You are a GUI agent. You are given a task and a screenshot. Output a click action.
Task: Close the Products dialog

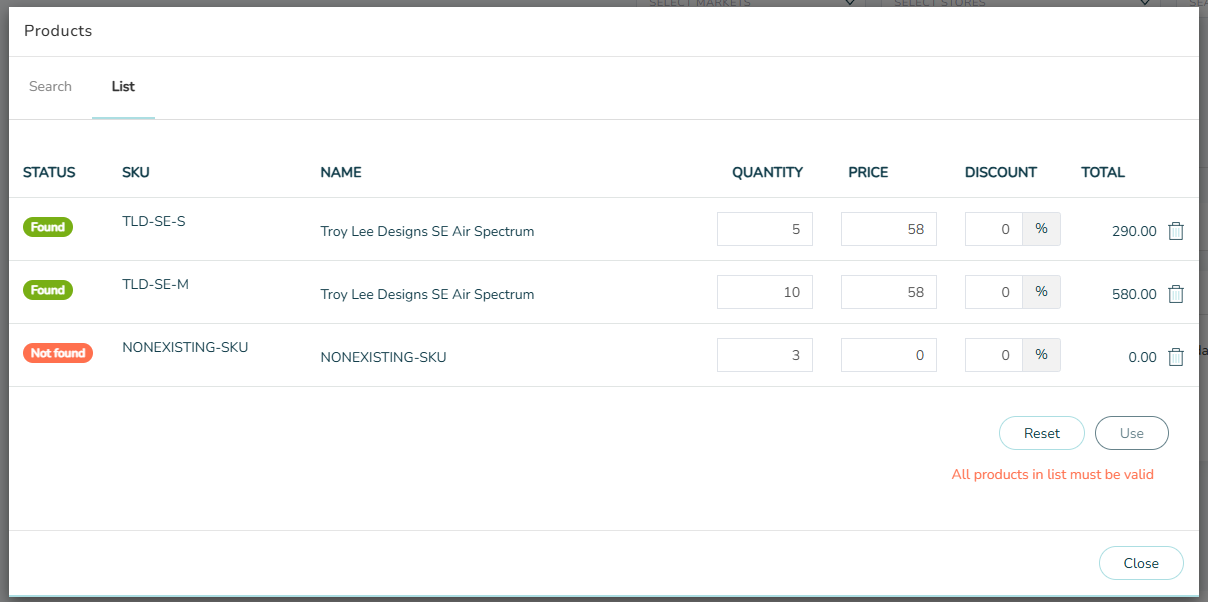pyautogui.click(x=1140, y=563)
